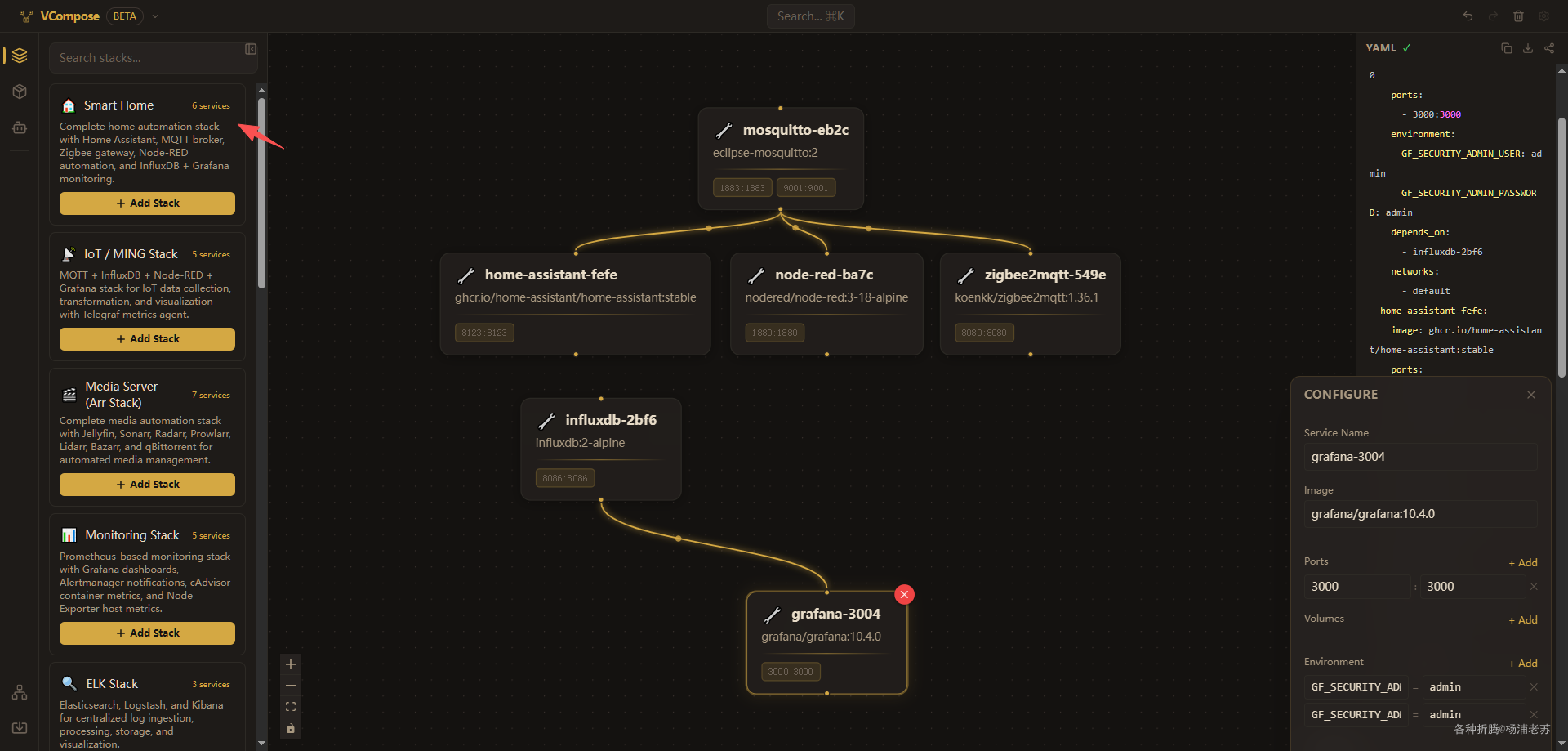Add the Media Server (Arr Stack)
The width and height of the screenshot is (1568, 751).
147,485
